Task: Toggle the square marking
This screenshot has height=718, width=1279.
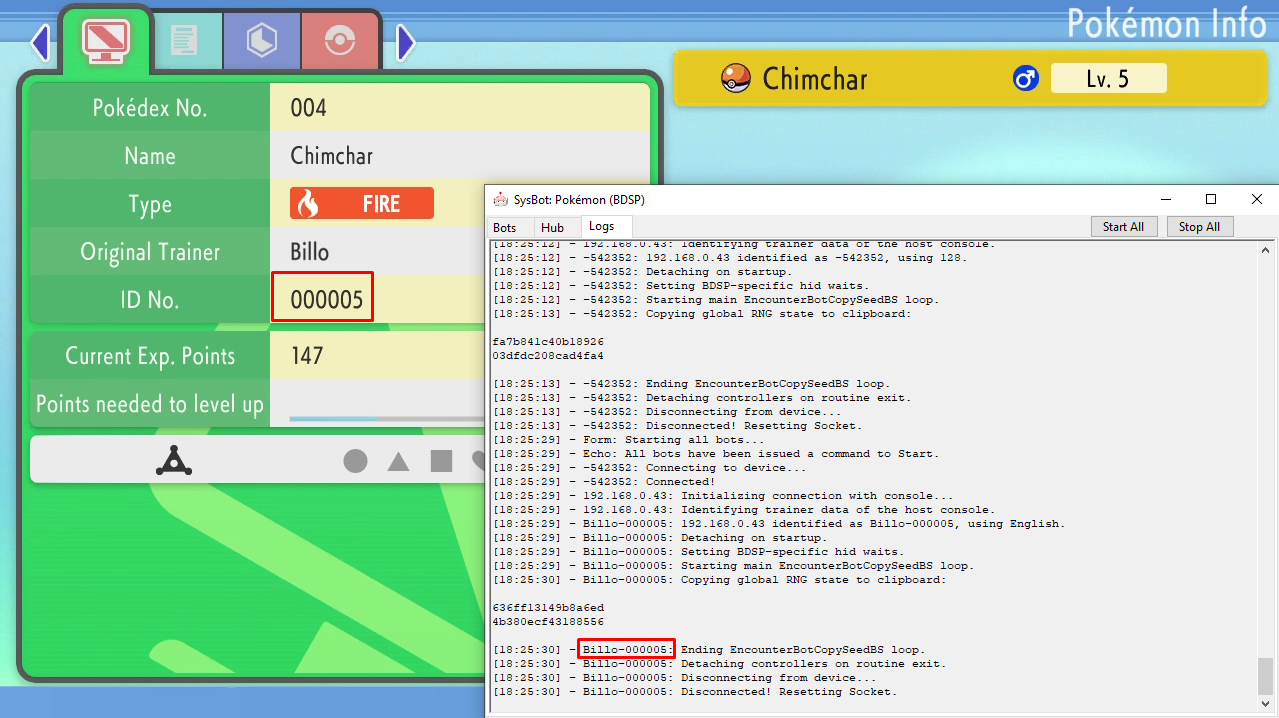Action: click(441, 461)
